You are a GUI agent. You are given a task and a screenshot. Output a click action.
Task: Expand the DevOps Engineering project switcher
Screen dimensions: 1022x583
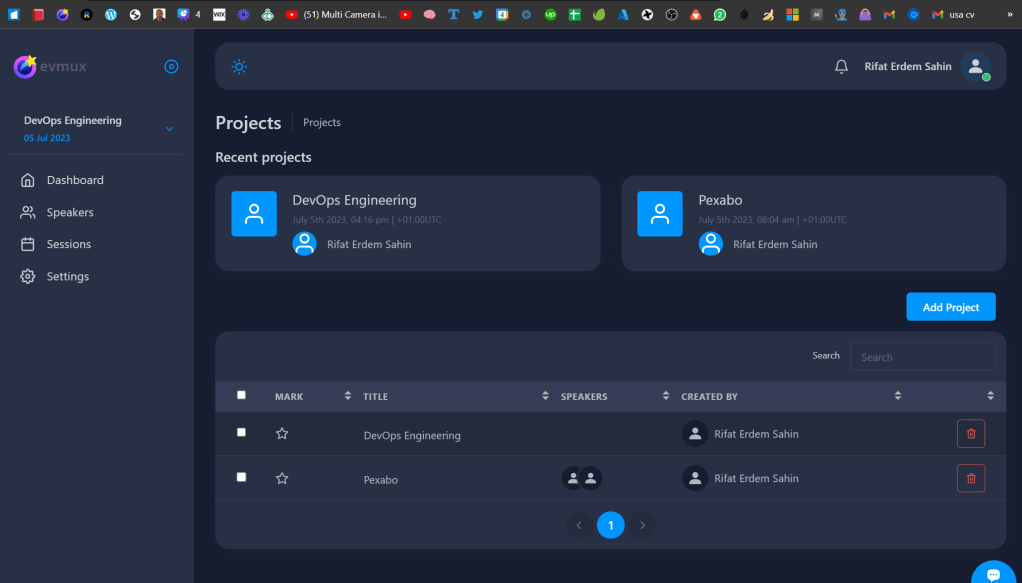tap(169, 129)
